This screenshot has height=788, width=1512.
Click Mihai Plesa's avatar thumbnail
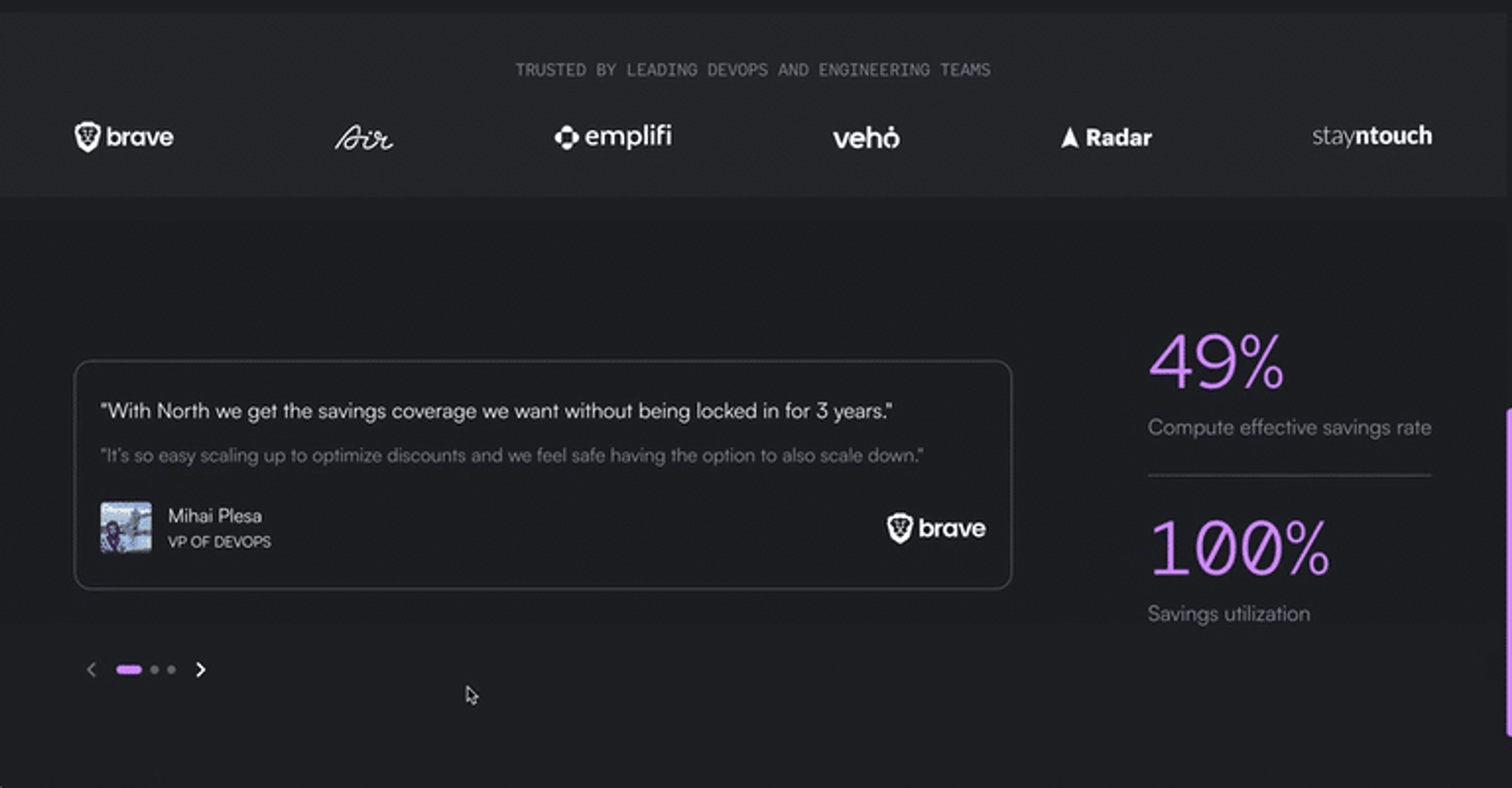tap(126, 527)
